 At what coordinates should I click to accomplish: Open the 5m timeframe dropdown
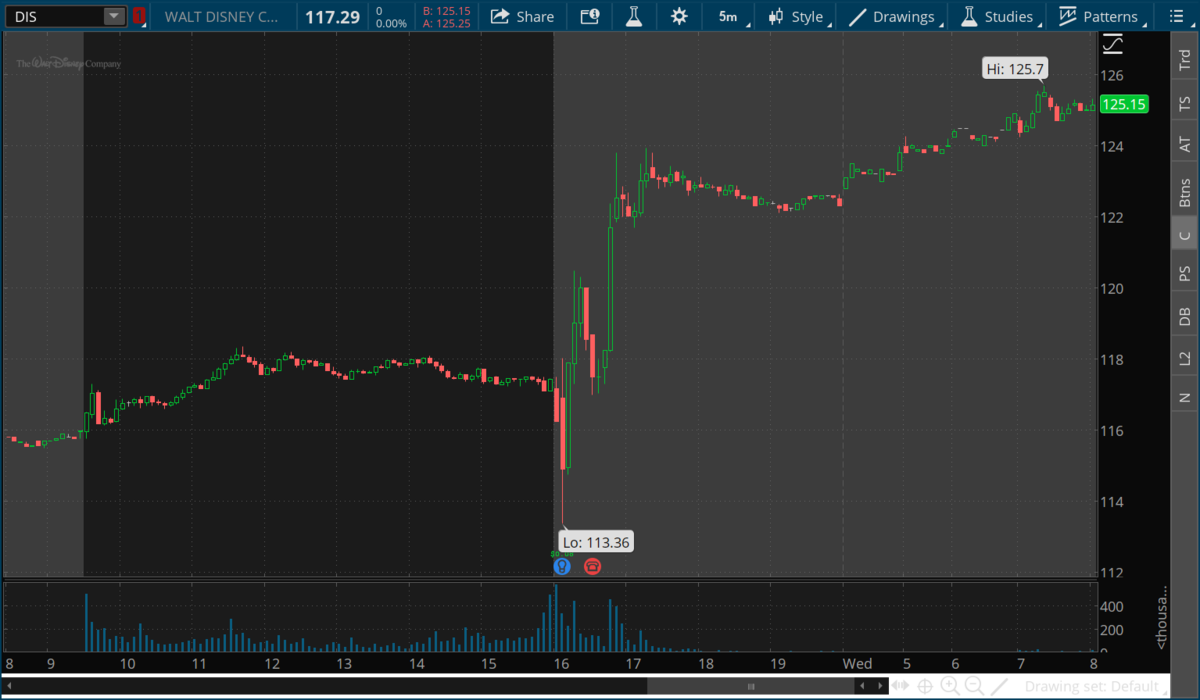click(x=727, y=16)
